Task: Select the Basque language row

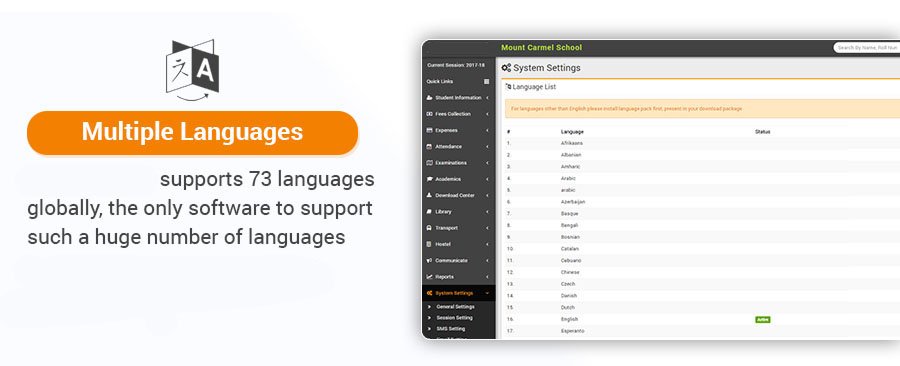Action: (x=701, y=213)
